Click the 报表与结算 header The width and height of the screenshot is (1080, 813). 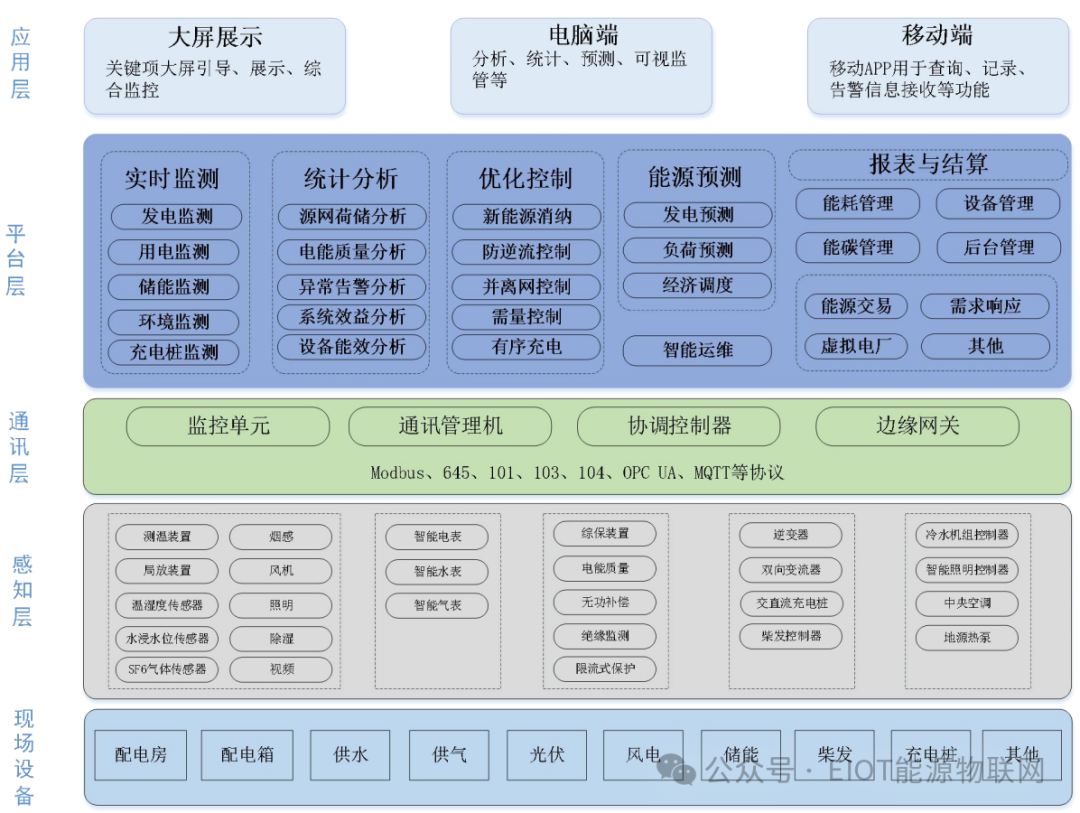point(928,164)
